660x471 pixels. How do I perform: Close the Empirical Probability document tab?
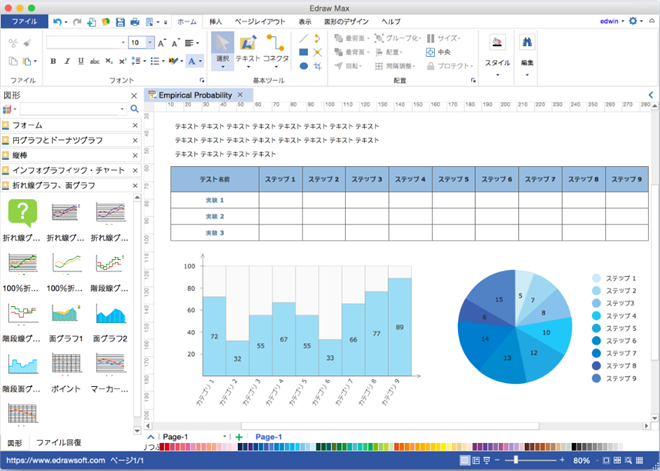(240, 95)
